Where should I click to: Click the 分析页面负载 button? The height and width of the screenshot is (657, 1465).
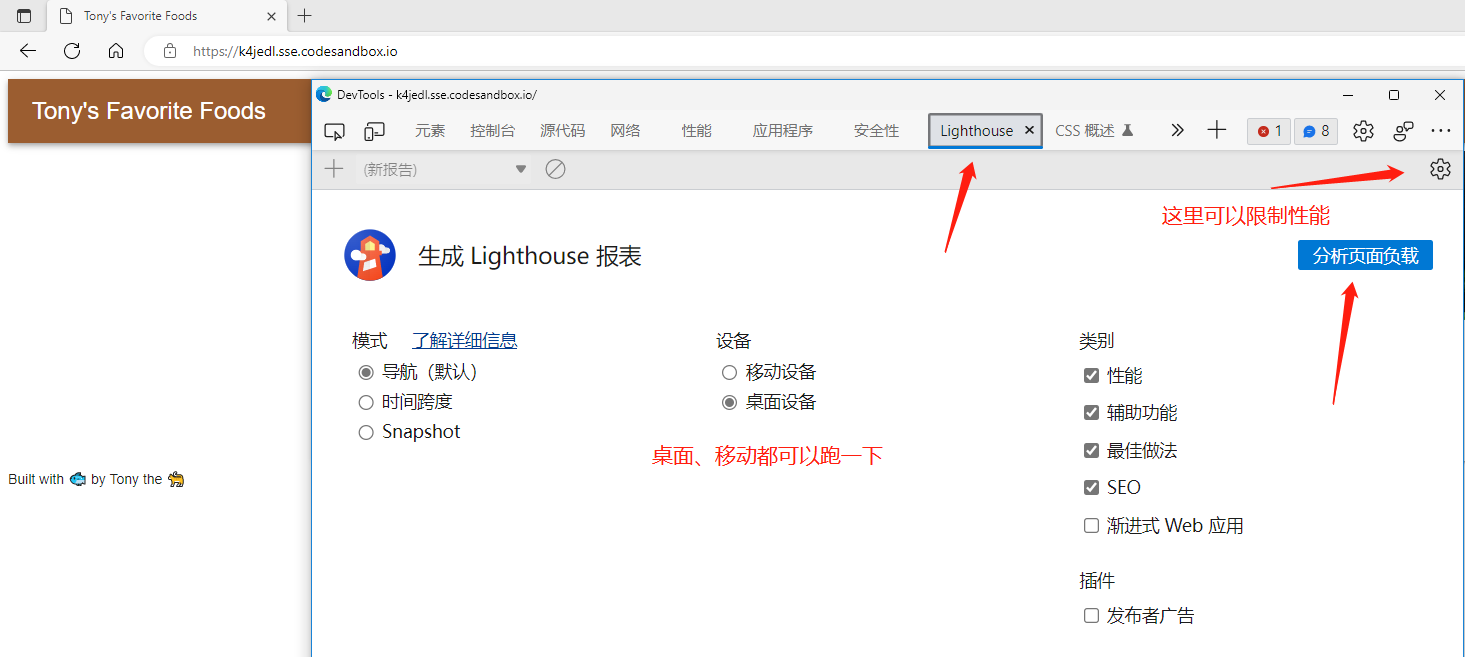click(1365, 255)
